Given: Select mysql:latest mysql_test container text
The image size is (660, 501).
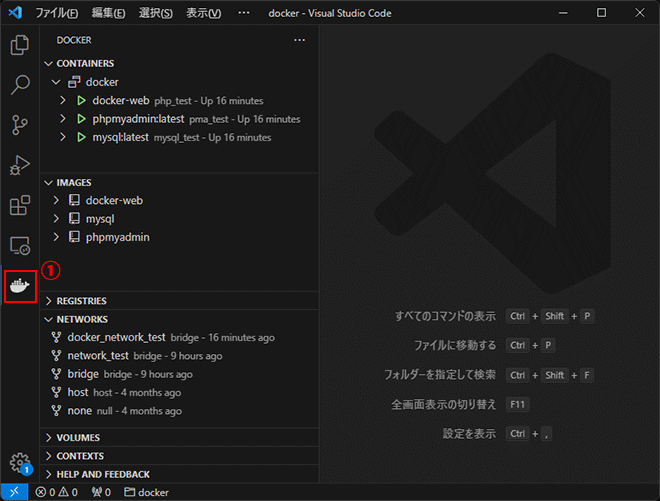Looking at the screenshot, I should (181, 137).
